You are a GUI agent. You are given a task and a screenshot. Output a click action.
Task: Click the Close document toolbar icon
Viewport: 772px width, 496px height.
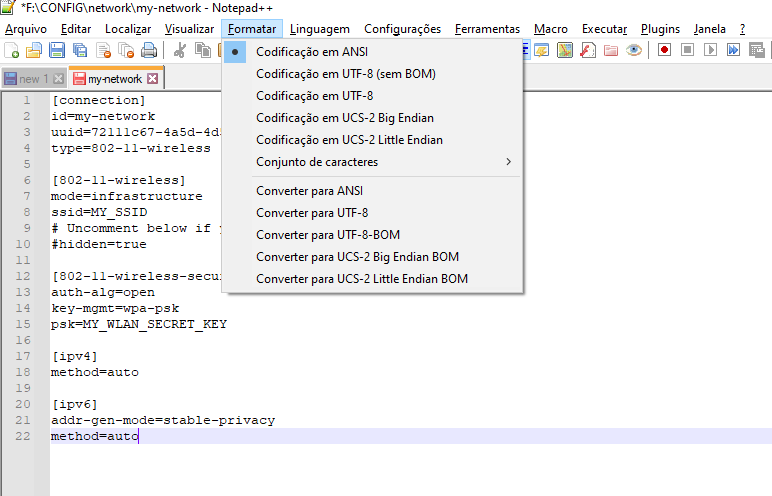pyautogui.click(x=103, y=50)
